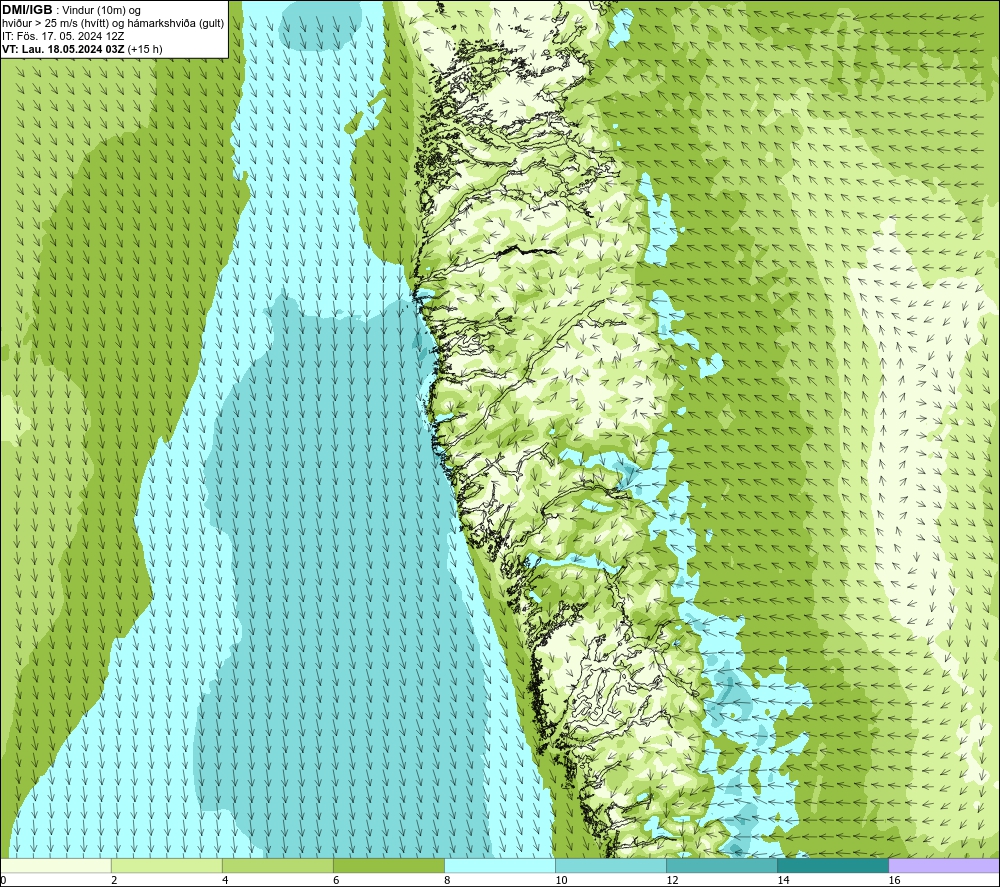
Task: Click the 0-2 m/s pale yellow swatch
Action: tap(55, 865)
